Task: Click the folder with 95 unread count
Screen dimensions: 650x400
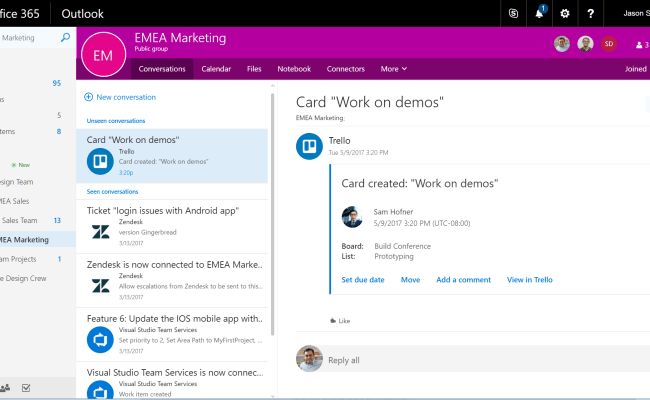Action: pyautogui.click(x=37, y=83)
